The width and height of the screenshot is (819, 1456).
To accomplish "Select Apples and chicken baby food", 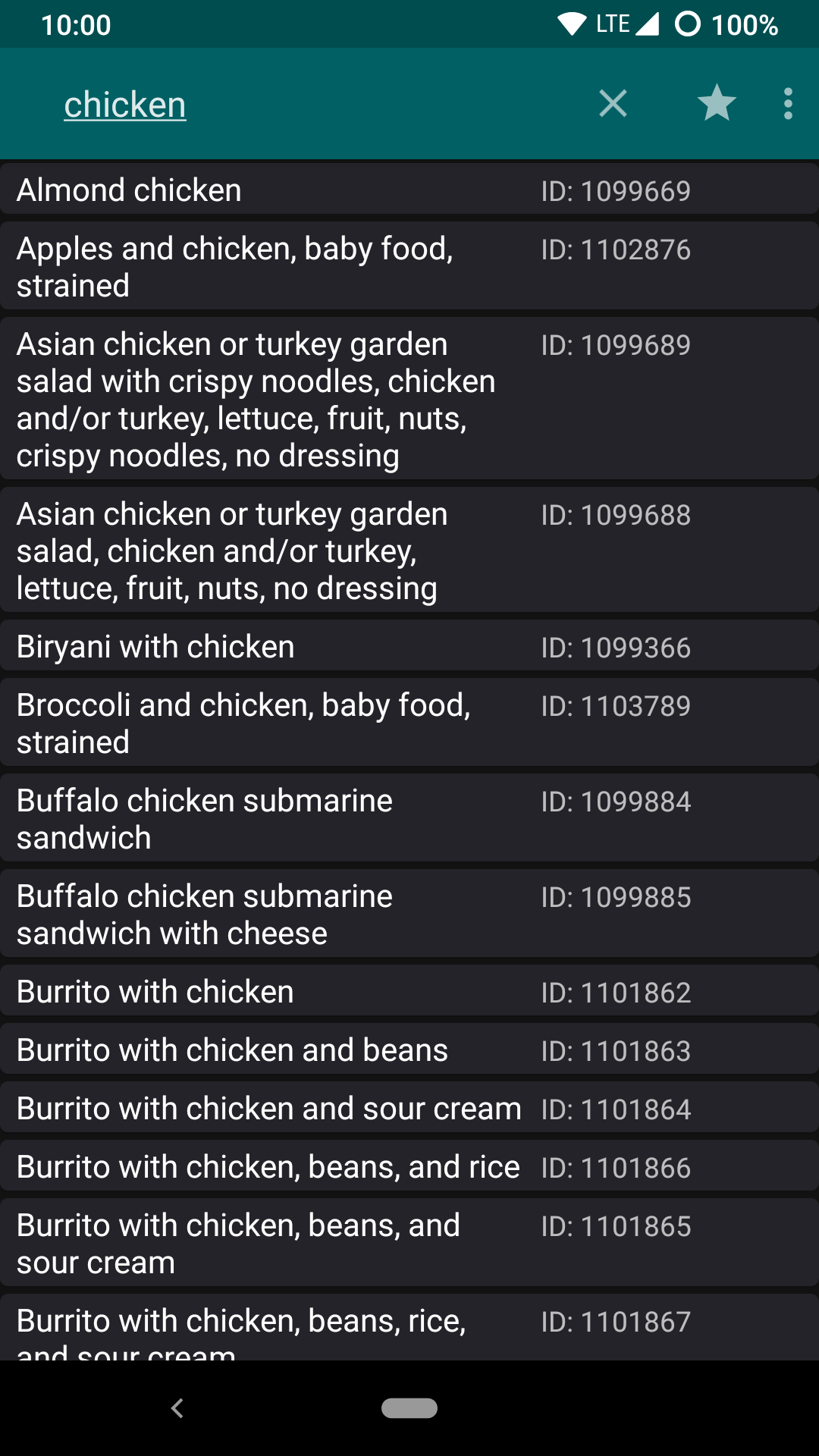I will point(409,267).
